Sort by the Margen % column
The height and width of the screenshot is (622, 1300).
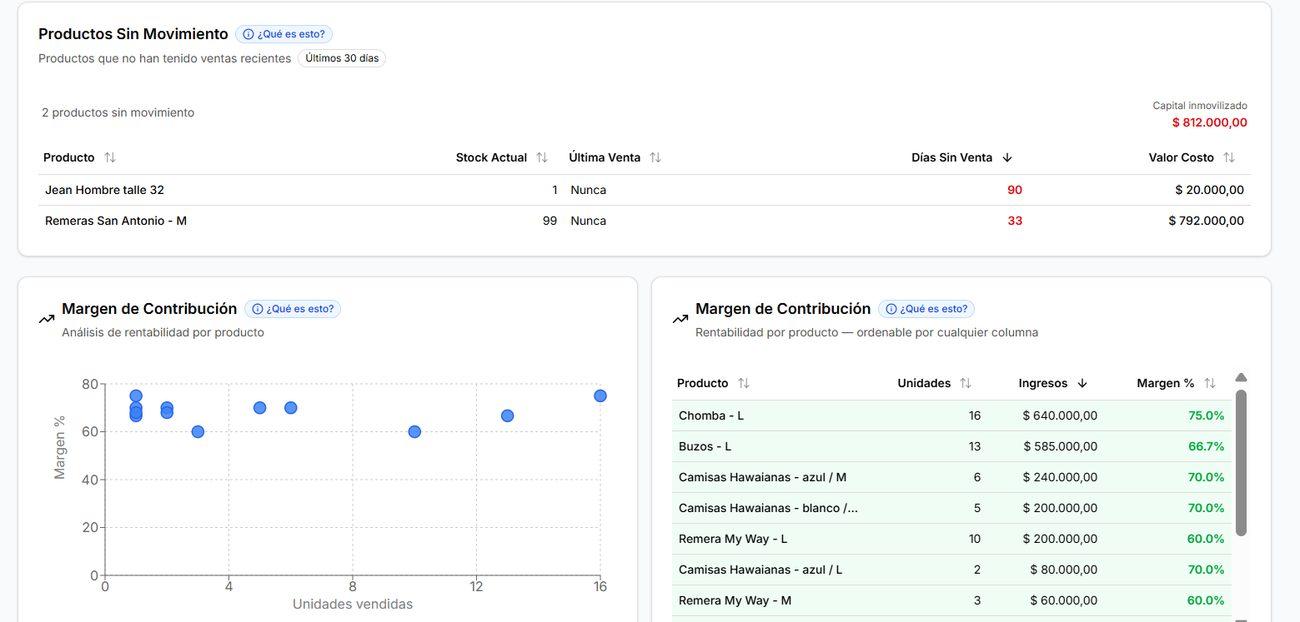pyautogui.click(x=1209, y=383)
